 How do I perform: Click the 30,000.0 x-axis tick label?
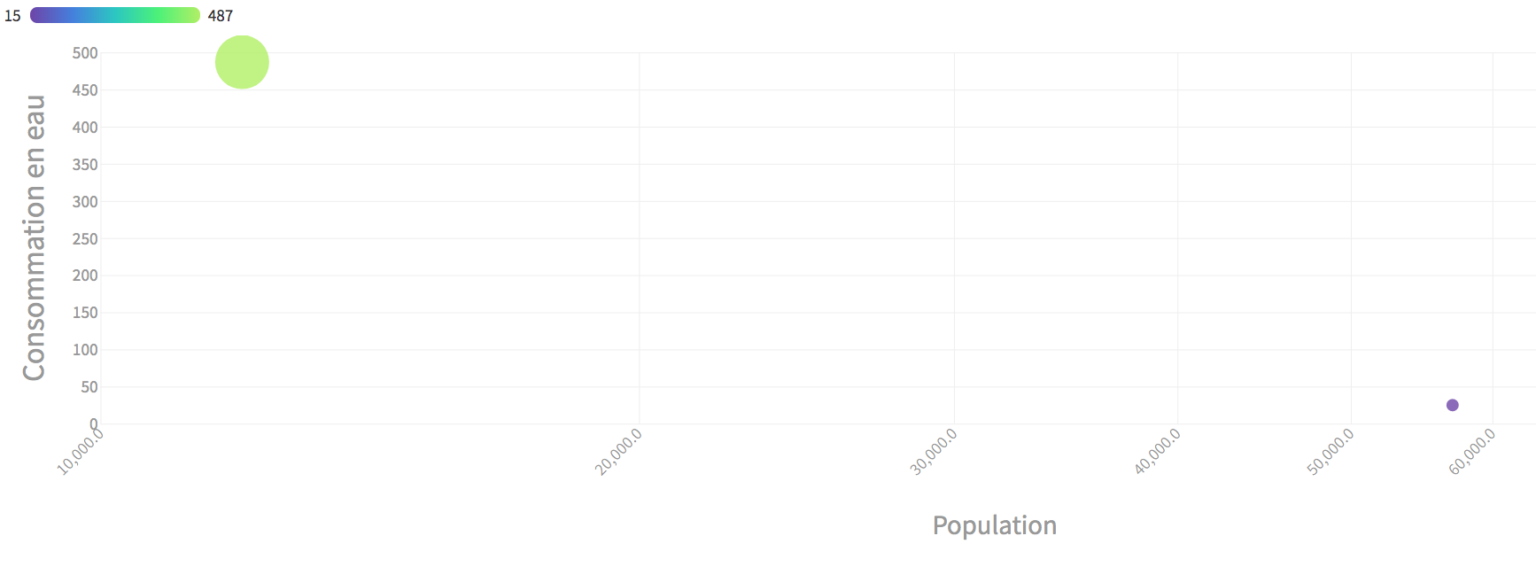click(x=934, y=451)
